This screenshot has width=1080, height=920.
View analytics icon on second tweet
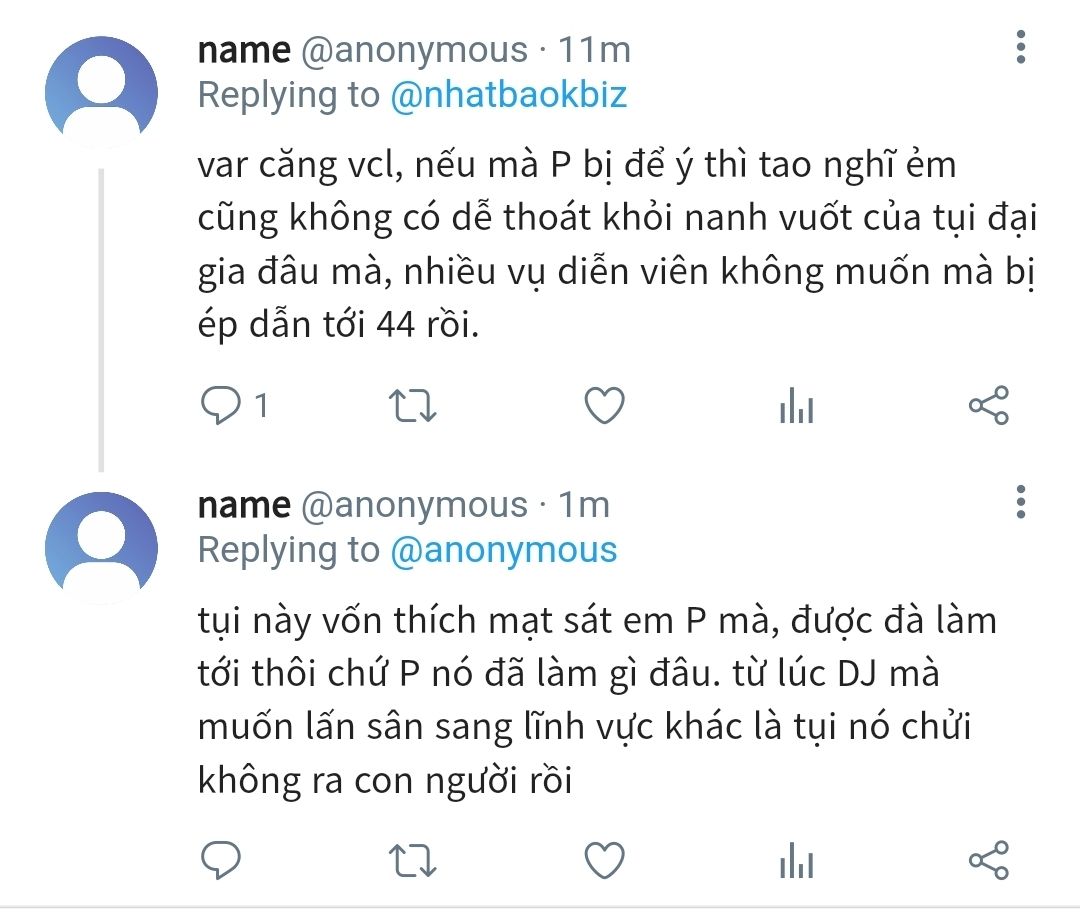pyautogui.click(x=797, y=860)
